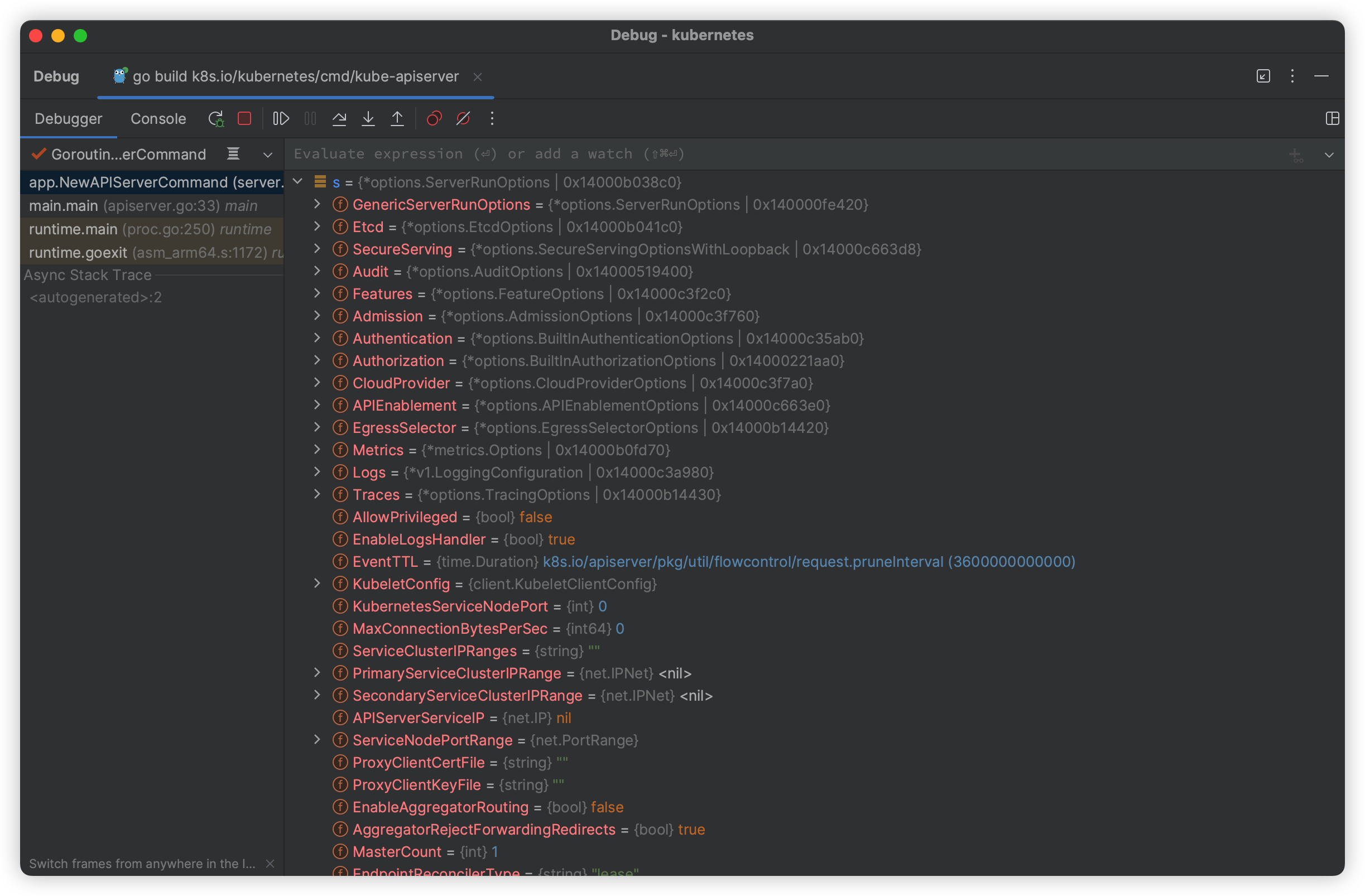
Task: Click the add watch icon
Action: click(1296, 155)
